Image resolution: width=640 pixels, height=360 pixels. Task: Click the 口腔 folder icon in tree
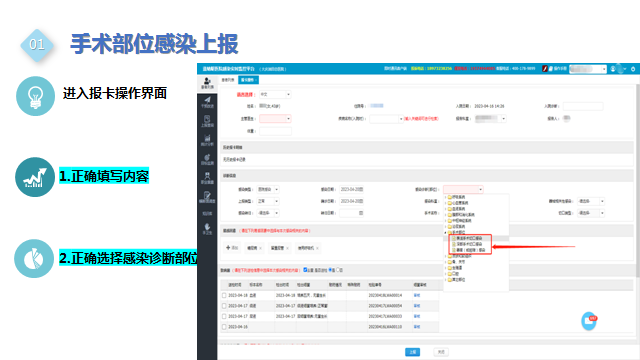(450, 274)
